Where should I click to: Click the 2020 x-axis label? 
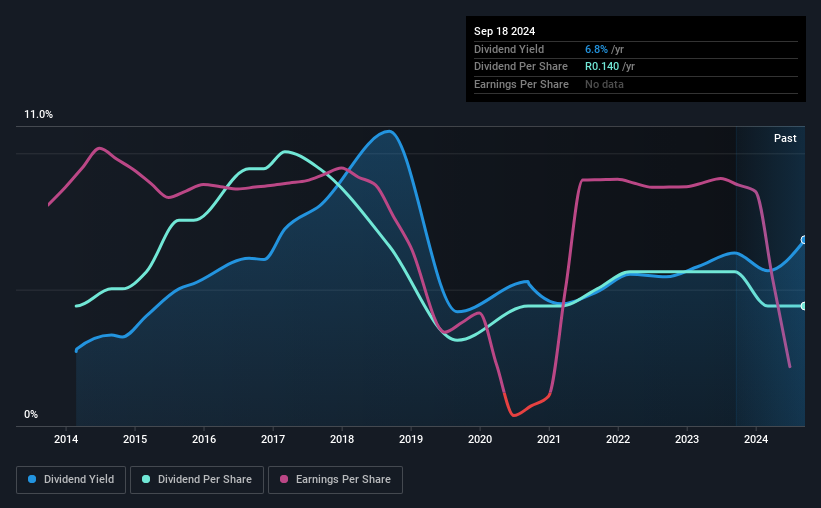480,439
